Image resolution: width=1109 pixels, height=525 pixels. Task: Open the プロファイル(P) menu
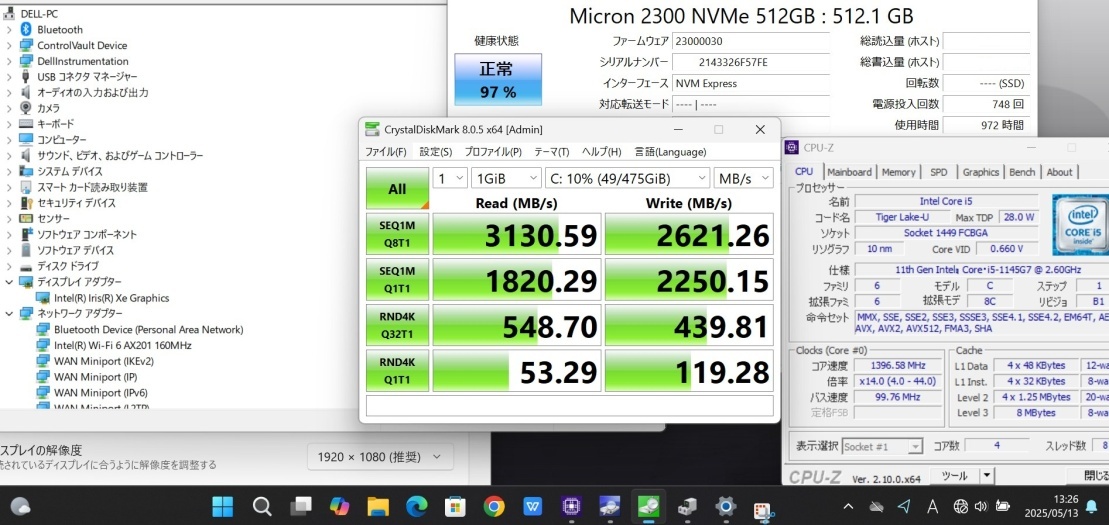click(x=493, y=151)
